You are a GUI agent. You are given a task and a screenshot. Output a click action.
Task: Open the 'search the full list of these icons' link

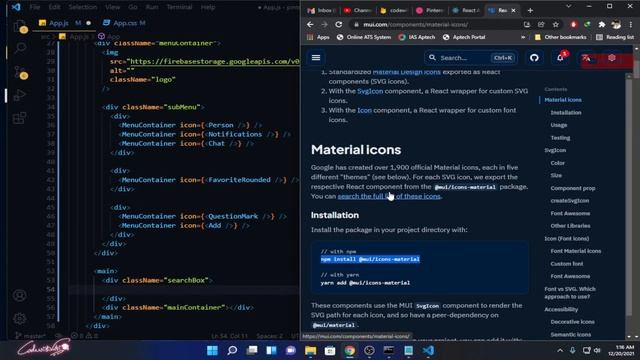click(389, 196)
